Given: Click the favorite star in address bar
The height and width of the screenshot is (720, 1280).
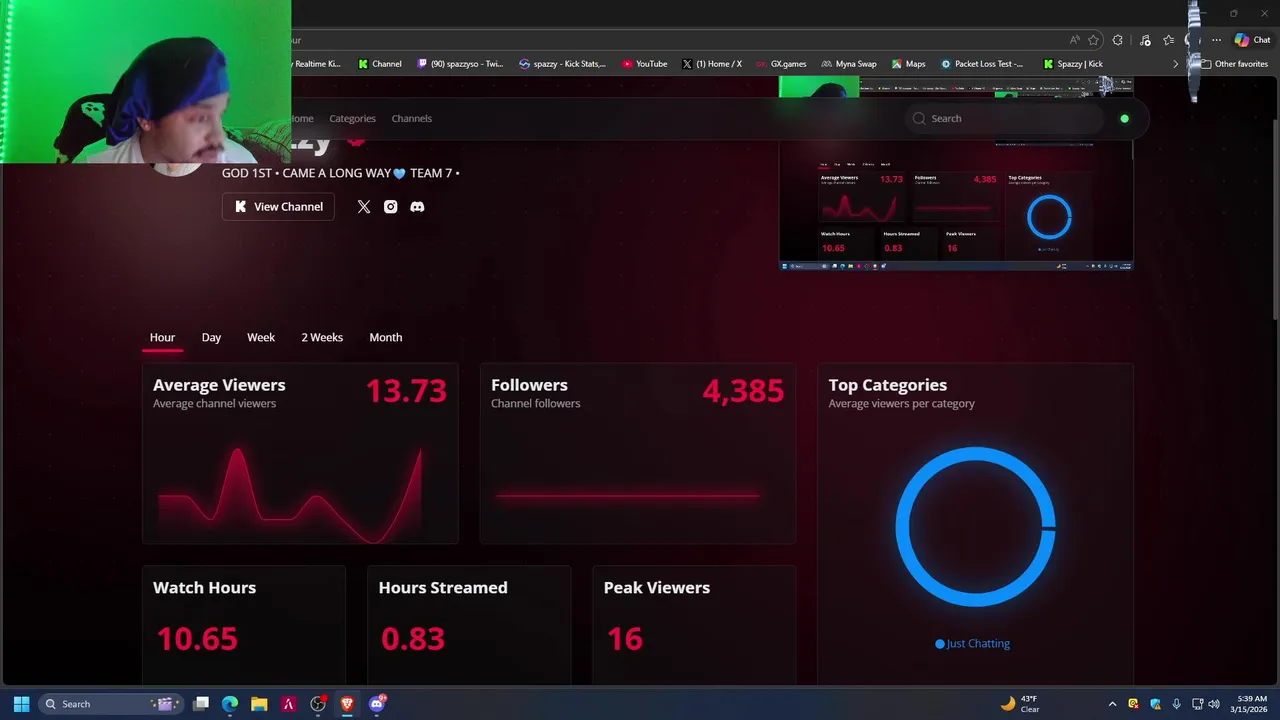Looking at the screenshot, I should point(1093,40).
